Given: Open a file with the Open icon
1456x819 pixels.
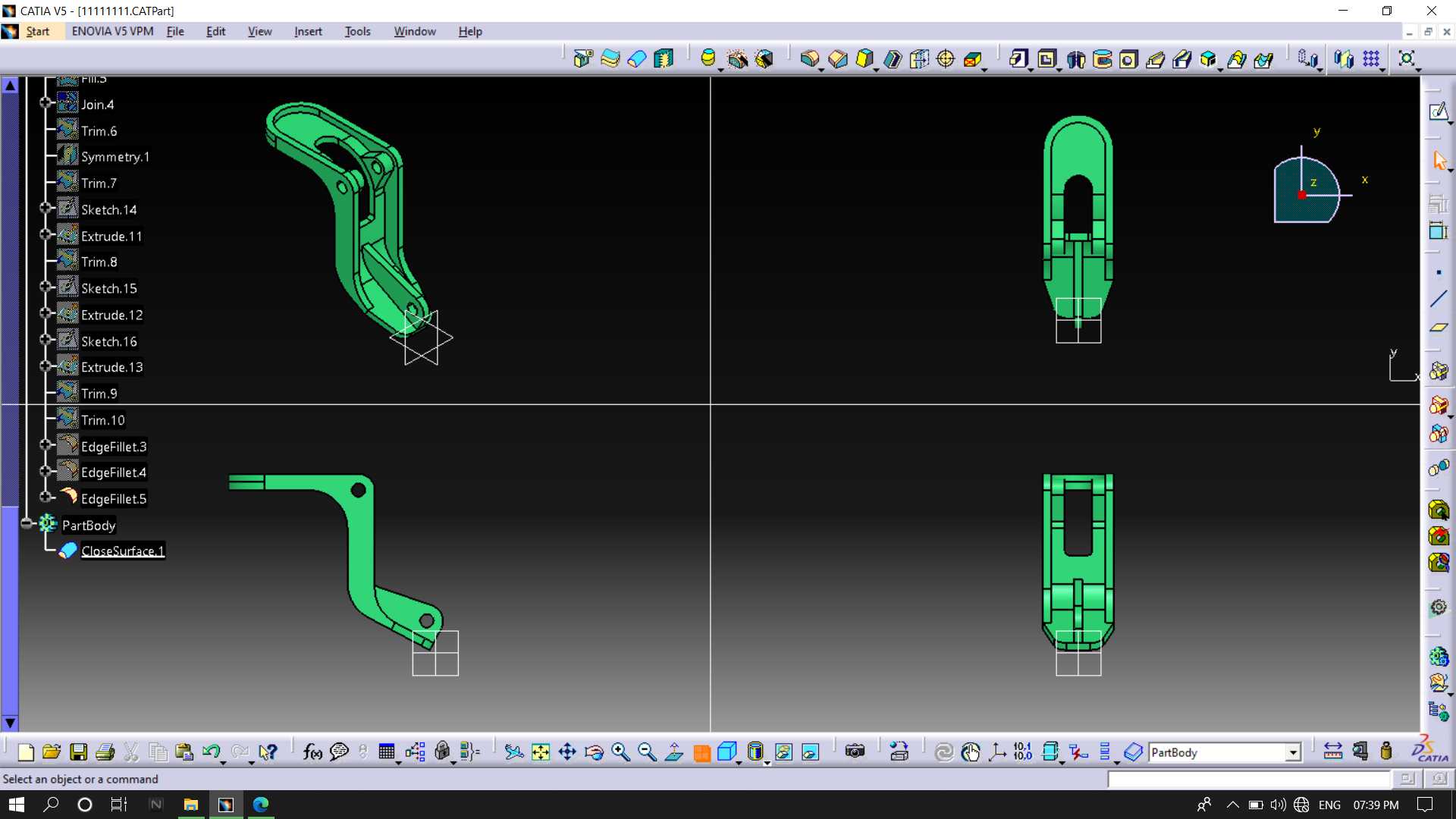Looking at the screenshot, I should (52, 752).
